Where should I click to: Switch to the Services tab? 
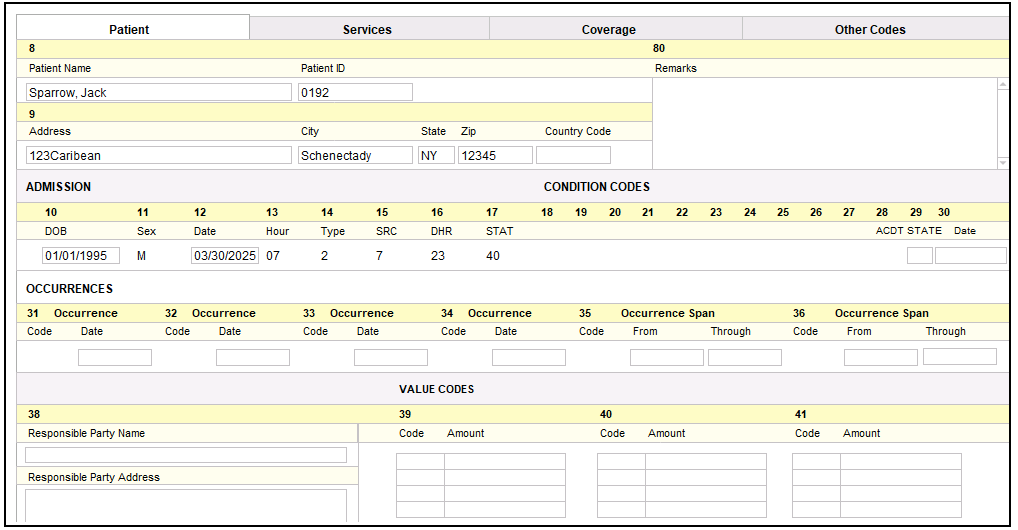pyautogui.click(x=367, y=29)
